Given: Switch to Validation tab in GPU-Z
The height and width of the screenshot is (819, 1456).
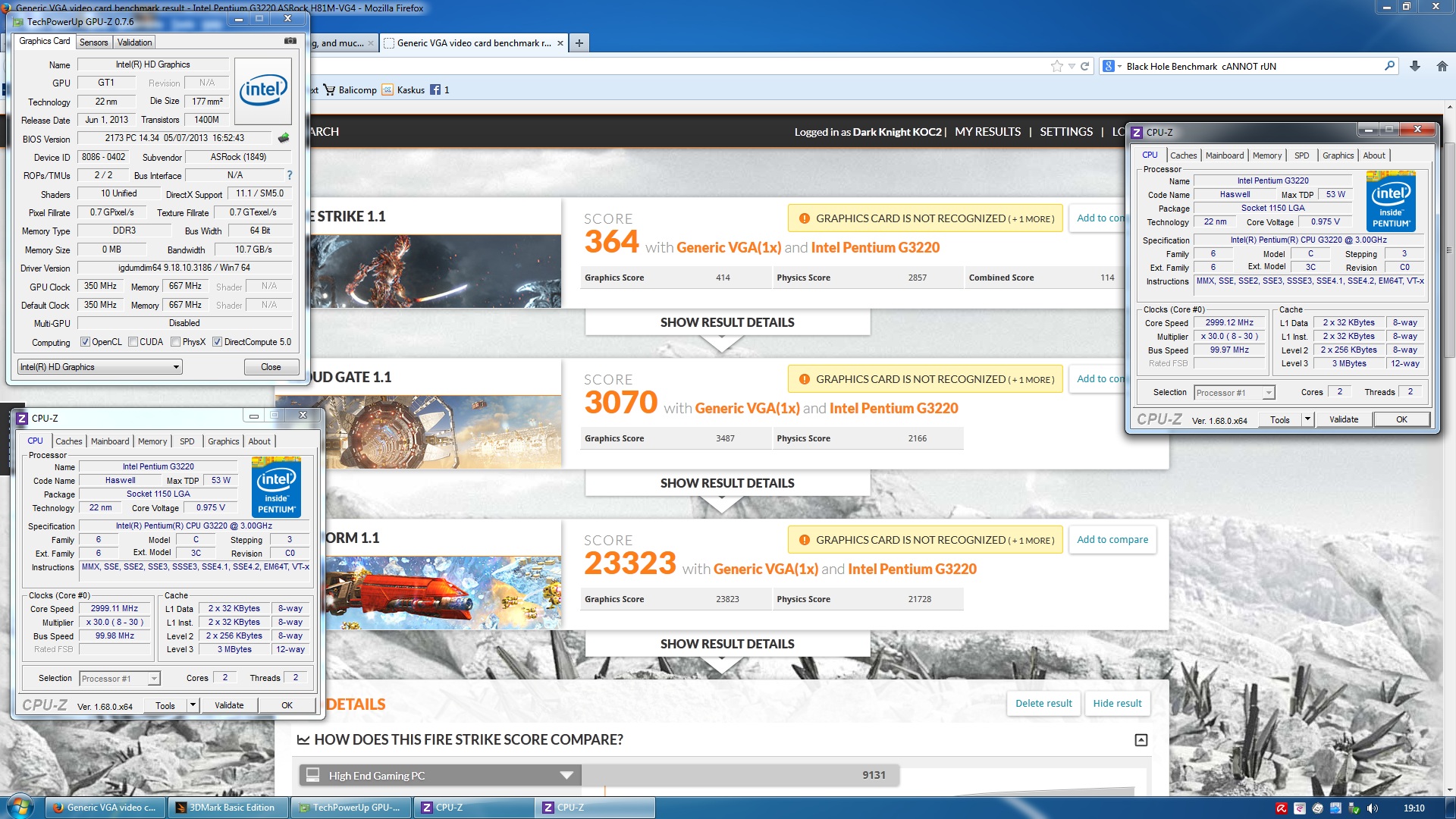Looking at the screenshot, I should 134,42.
